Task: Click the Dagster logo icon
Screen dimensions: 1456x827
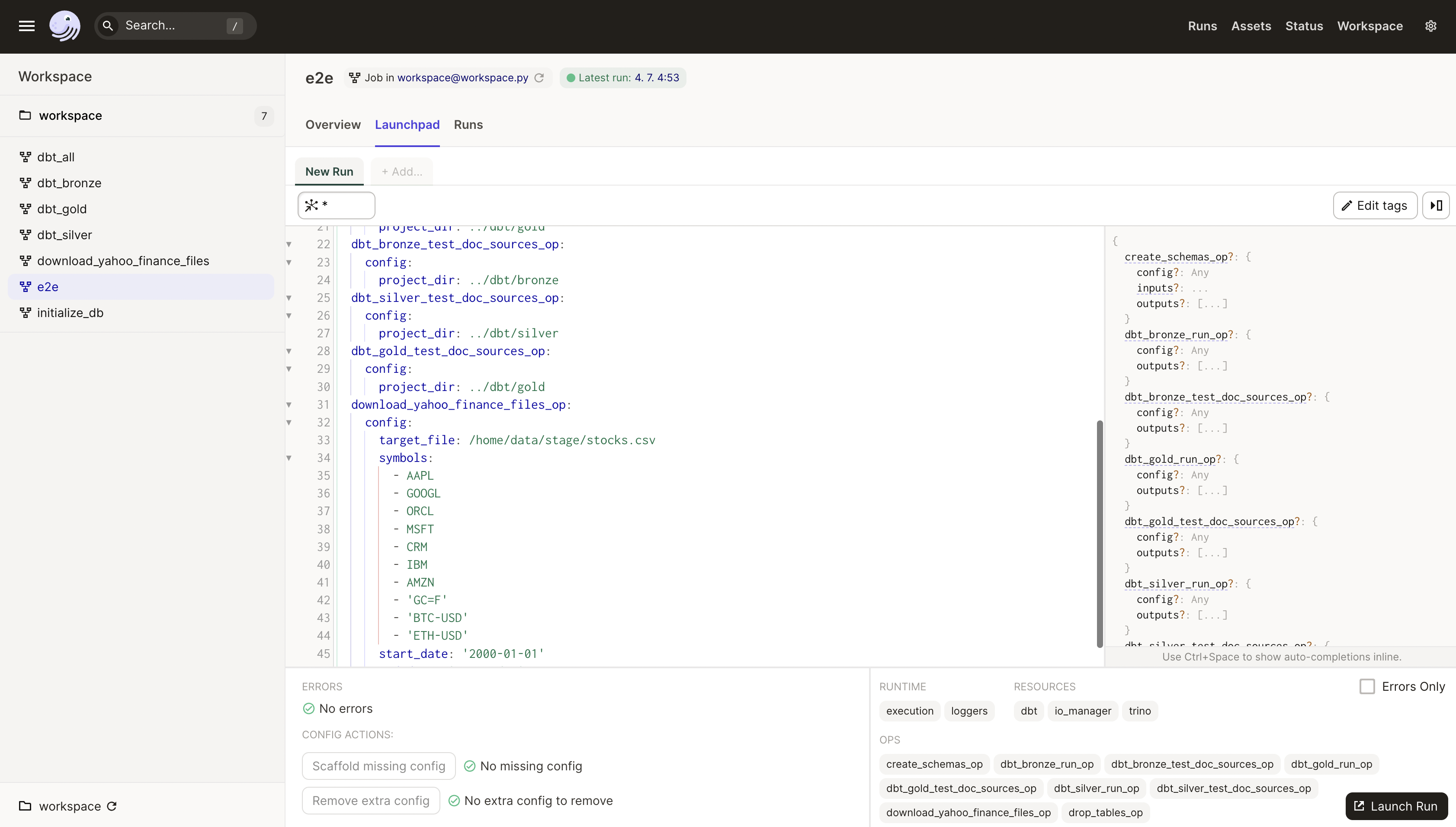Action: click(x=65, y=26)
